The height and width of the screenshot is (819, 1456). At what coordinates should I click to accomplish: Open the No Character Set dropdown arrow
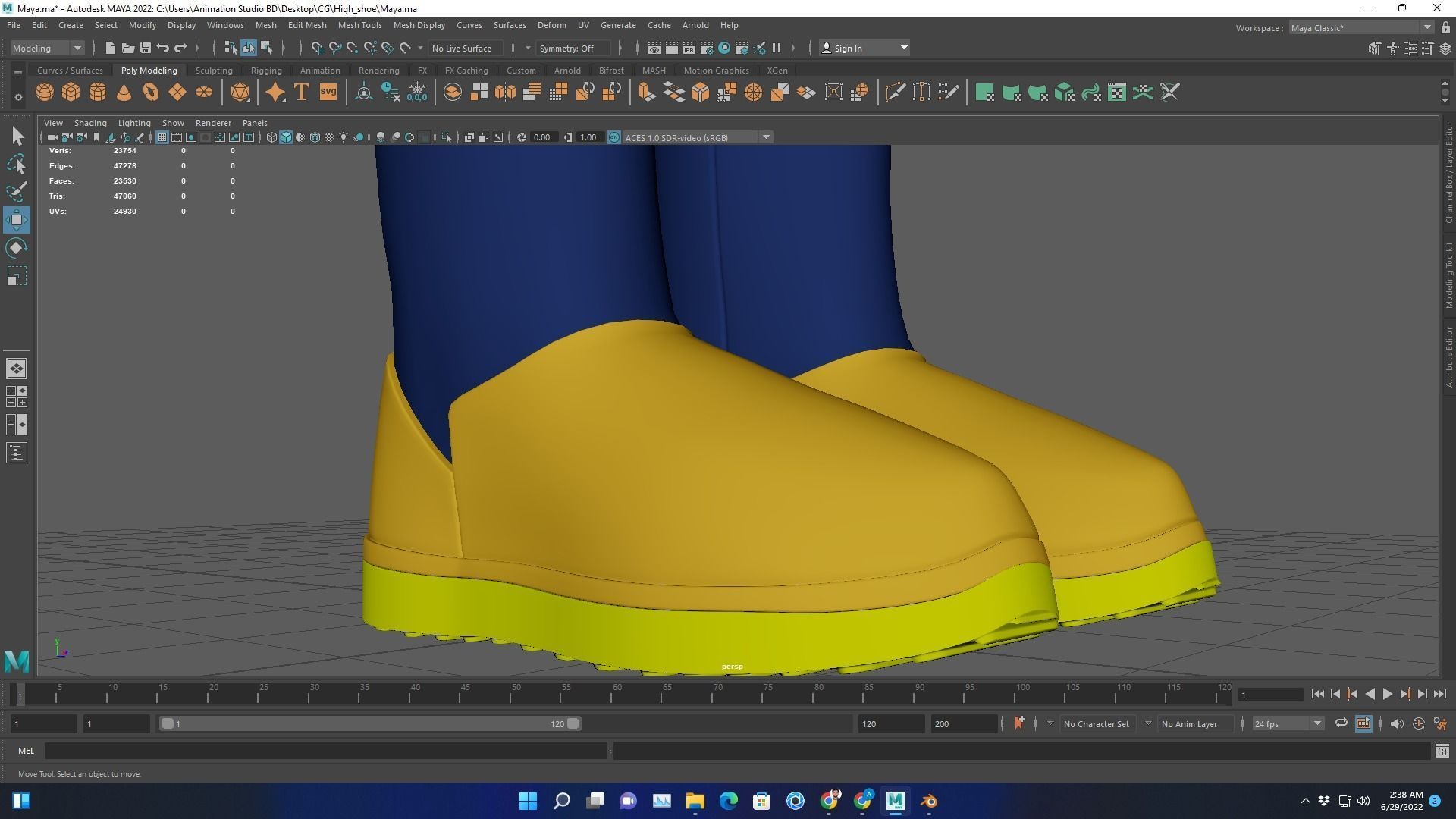click(x=1050, y=723)
